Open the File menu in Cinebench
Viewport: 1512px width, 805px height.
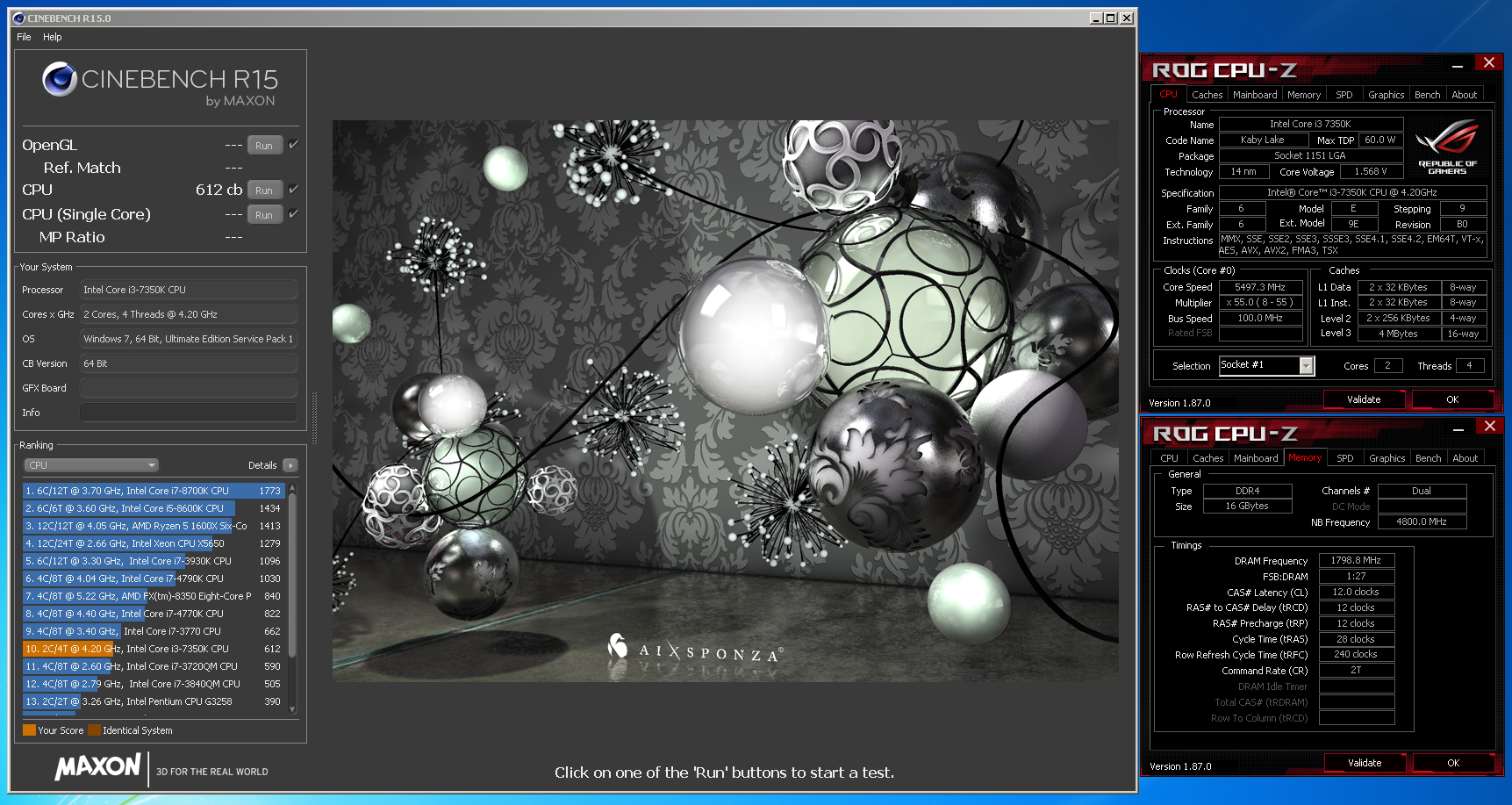24,37
